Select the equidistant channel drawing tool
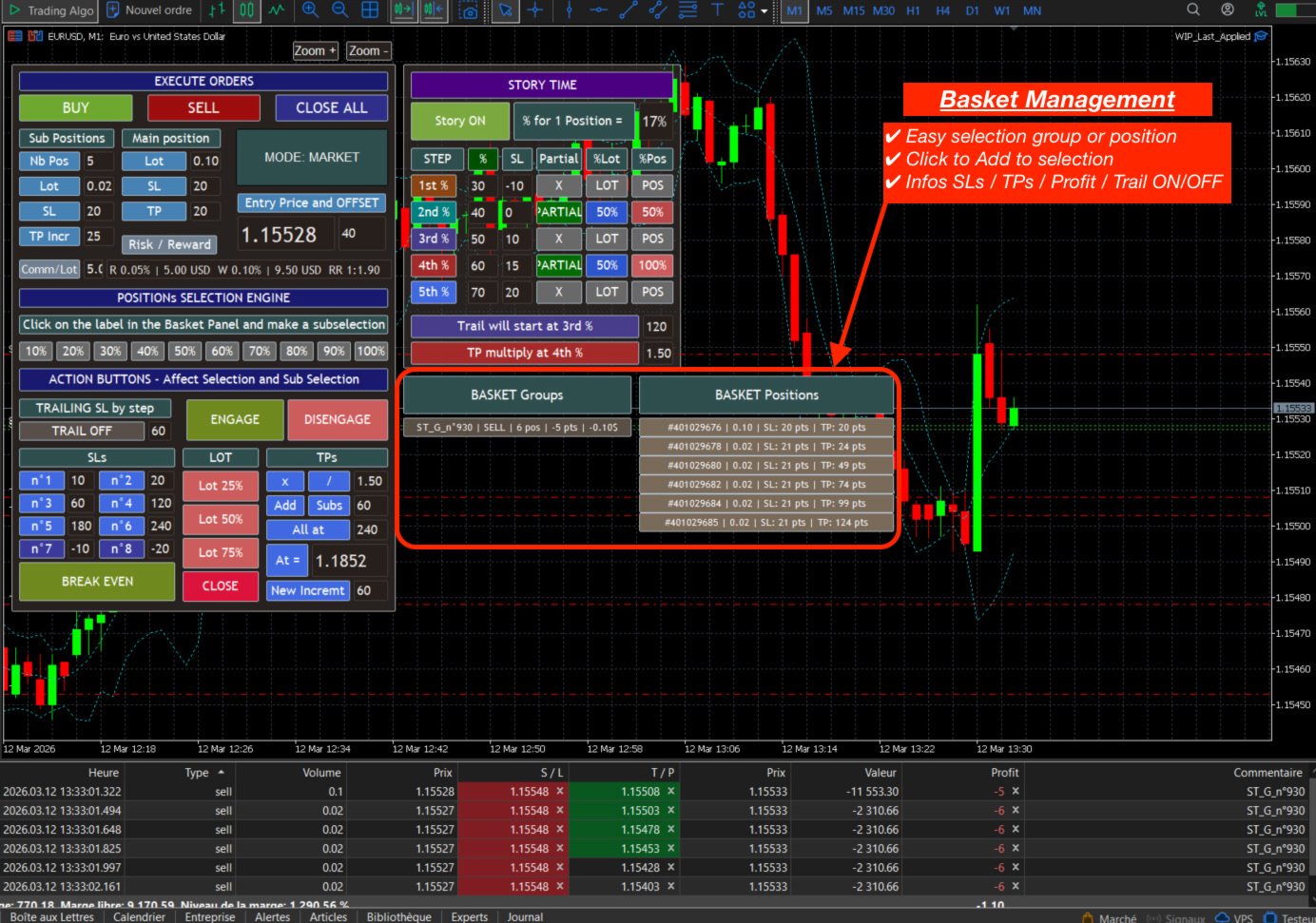The height and width of the screenshot is (923, 1316). click(657, 10)
